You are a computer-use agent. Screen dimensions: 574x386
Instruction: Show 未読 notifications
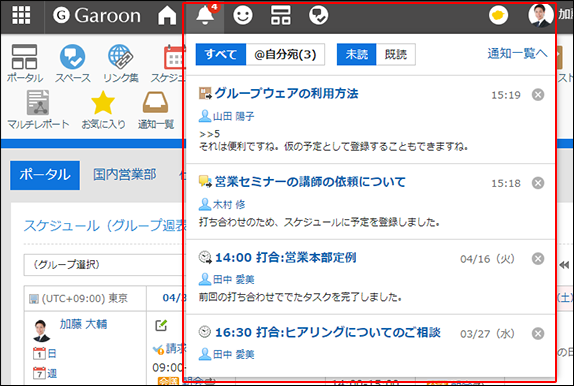coord(357,54)
